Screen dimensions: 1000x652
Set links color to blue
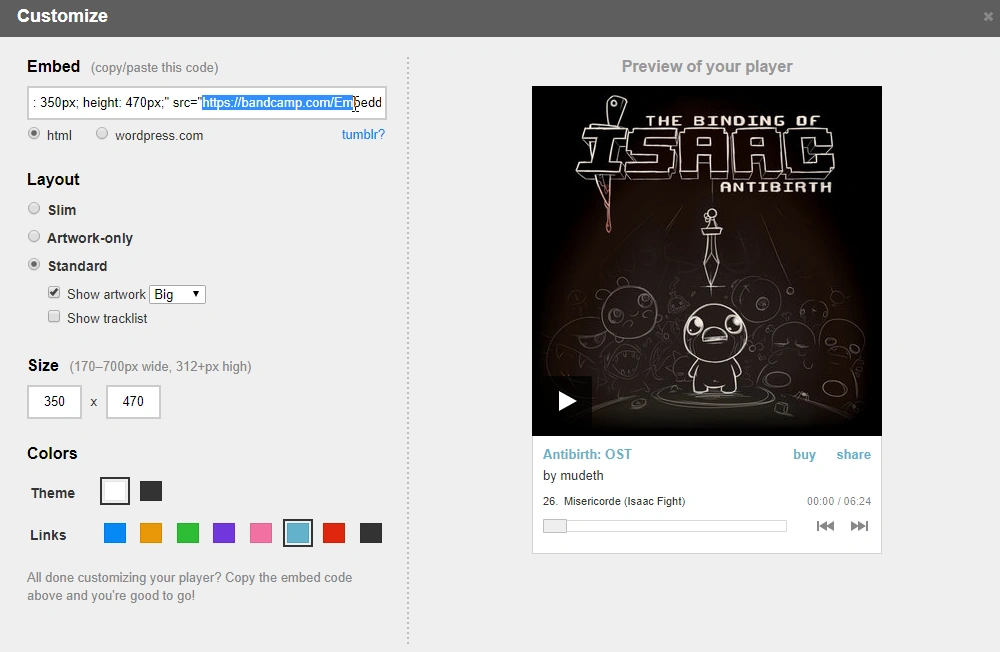[115, 533]
